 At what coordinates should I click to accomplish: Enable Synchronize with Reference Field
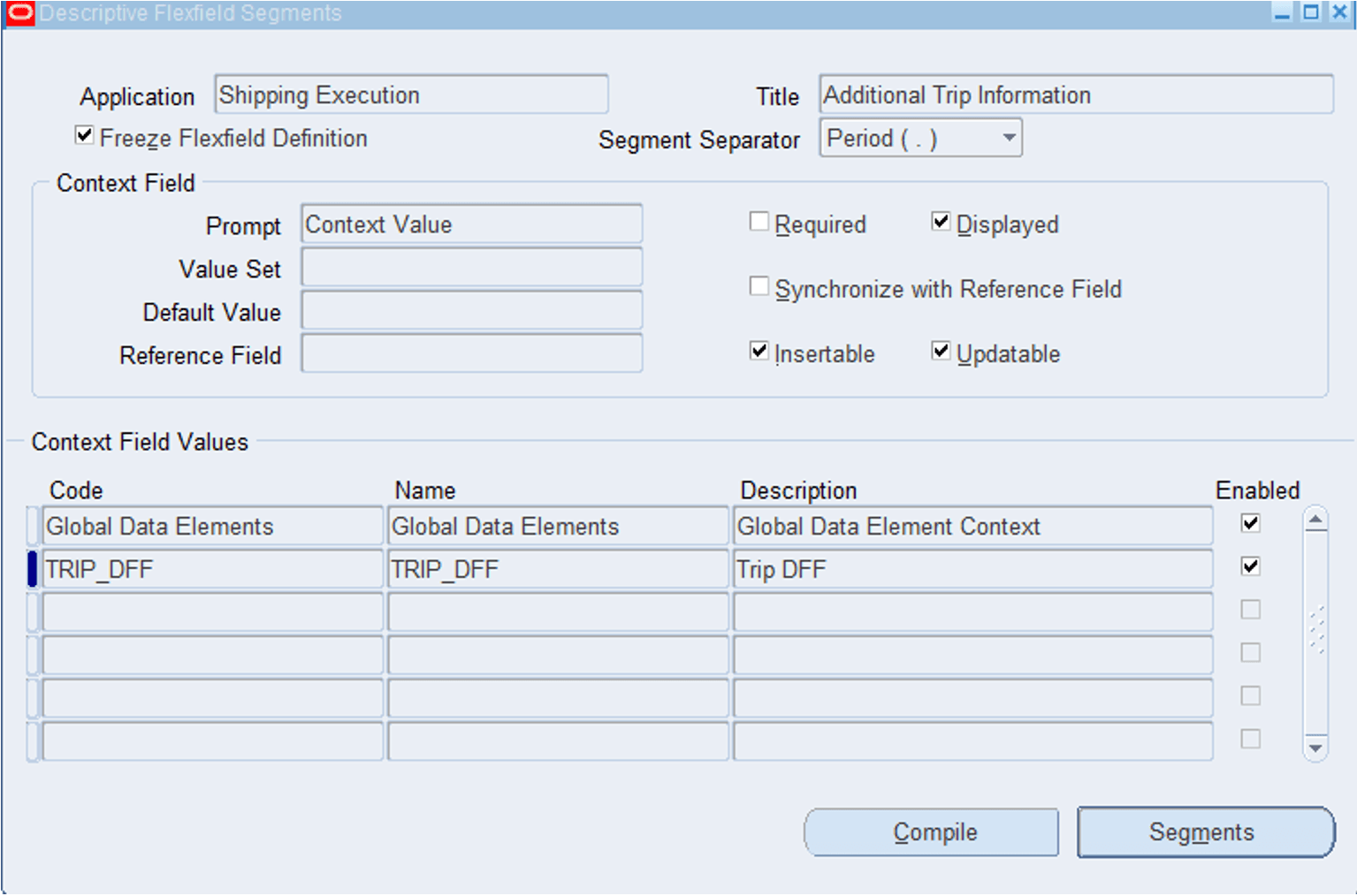pos(759,285)
